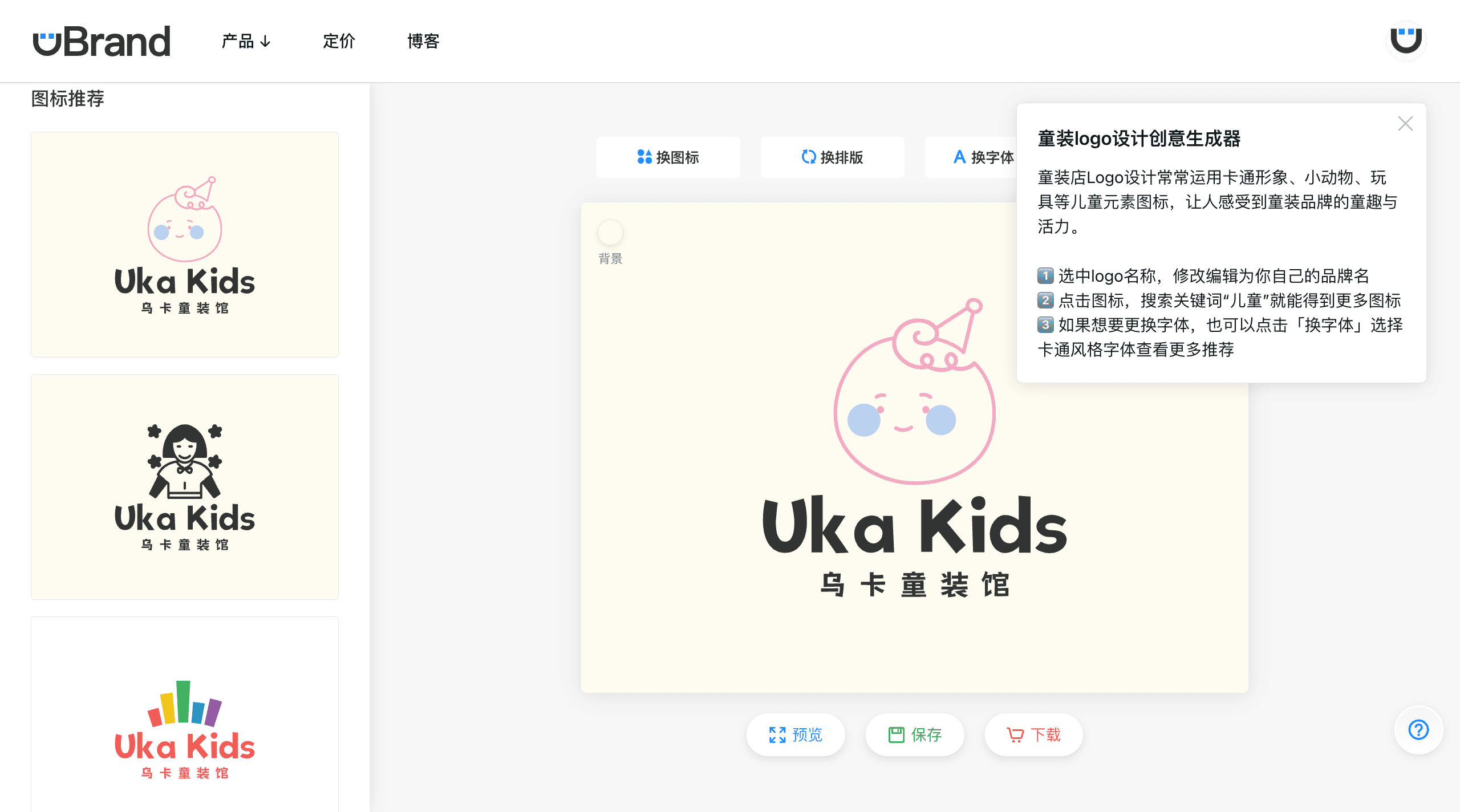
Task: Click the 下载 download button
Action: tap(1033, 734)
